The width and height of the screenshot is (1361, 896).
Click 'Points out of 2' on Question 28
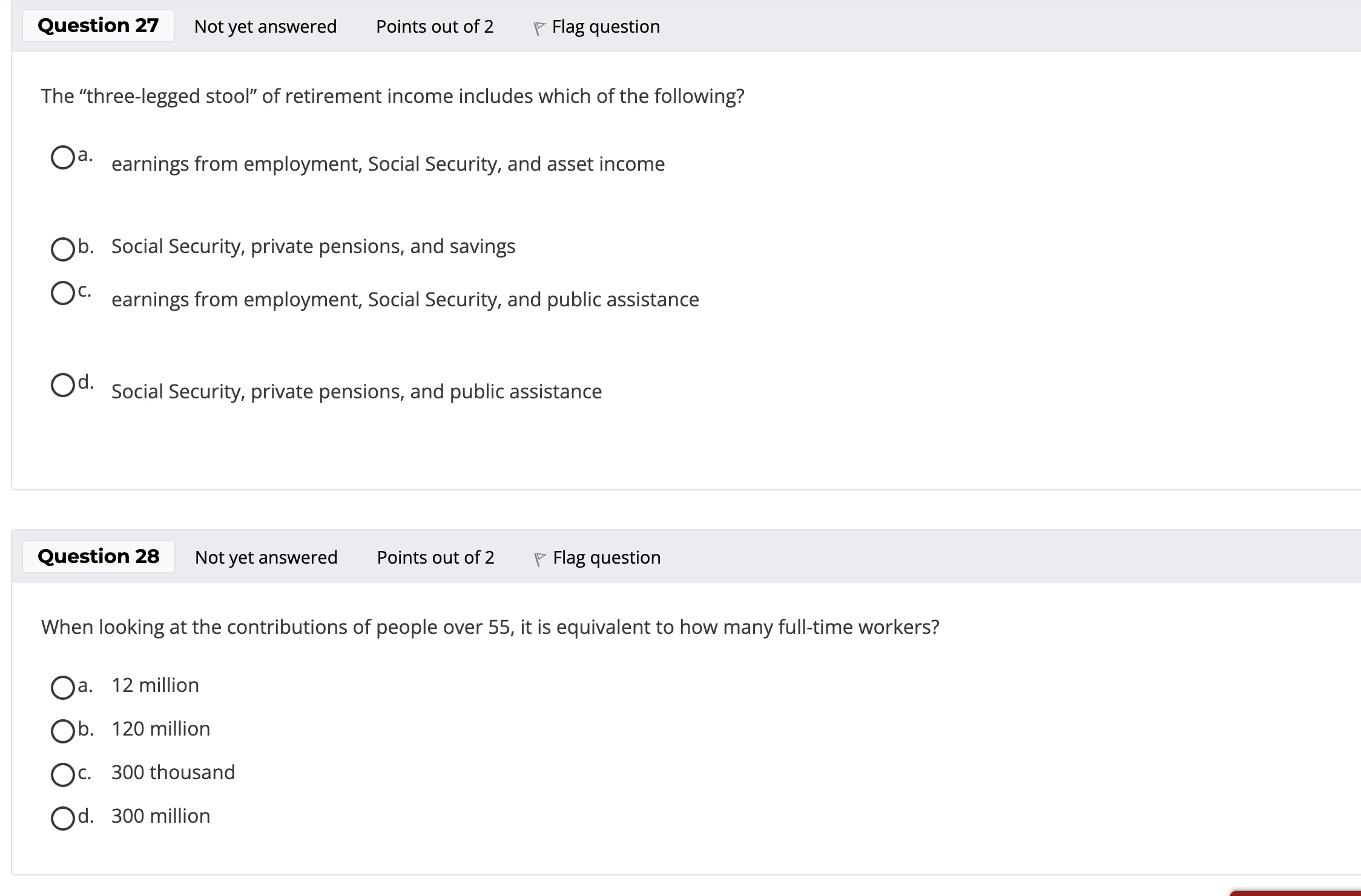pyautogui.click(x=435, y=557)
